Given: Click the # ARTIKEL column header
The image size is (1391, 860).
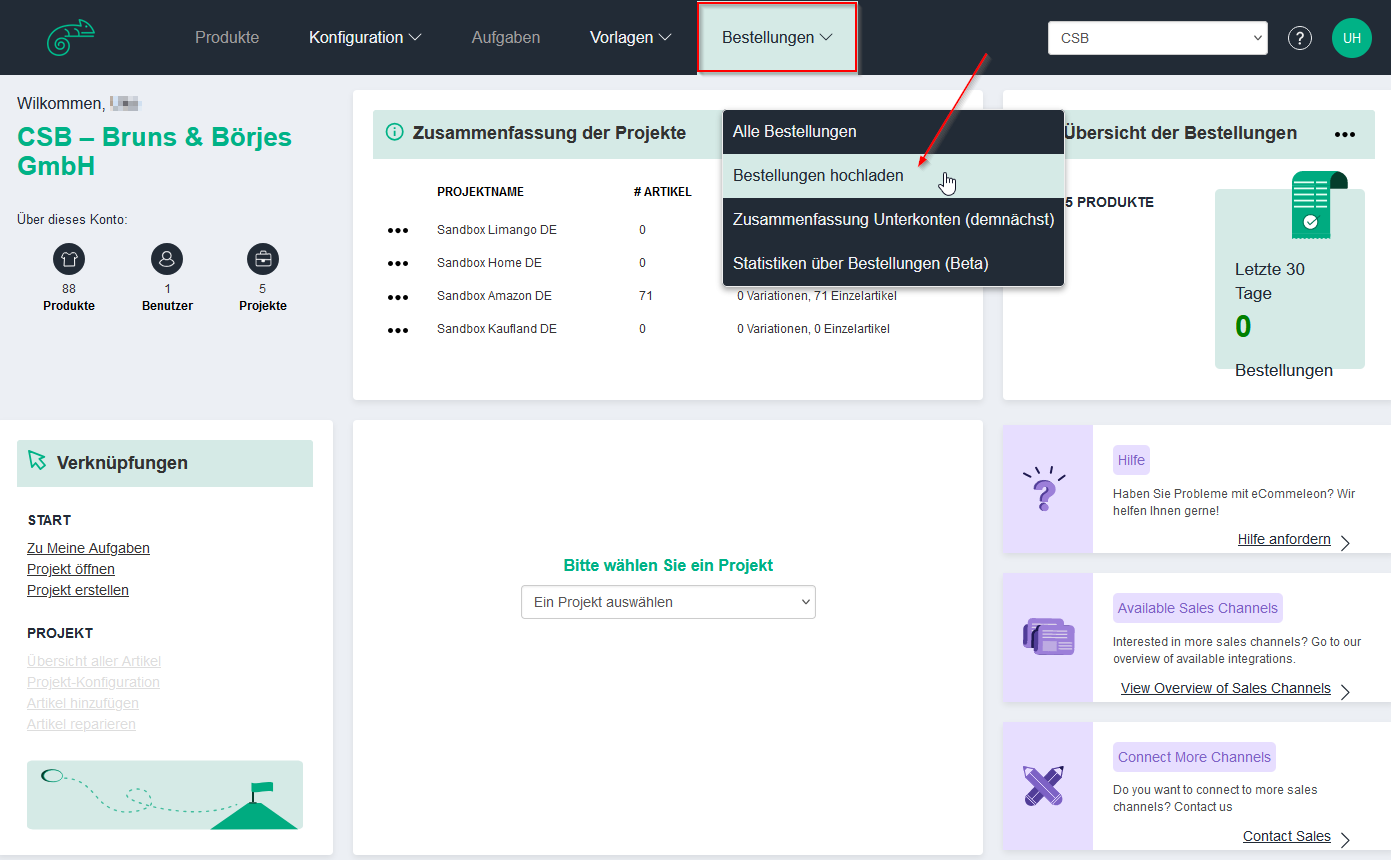Looking at the screenshot, I should 662,192.
